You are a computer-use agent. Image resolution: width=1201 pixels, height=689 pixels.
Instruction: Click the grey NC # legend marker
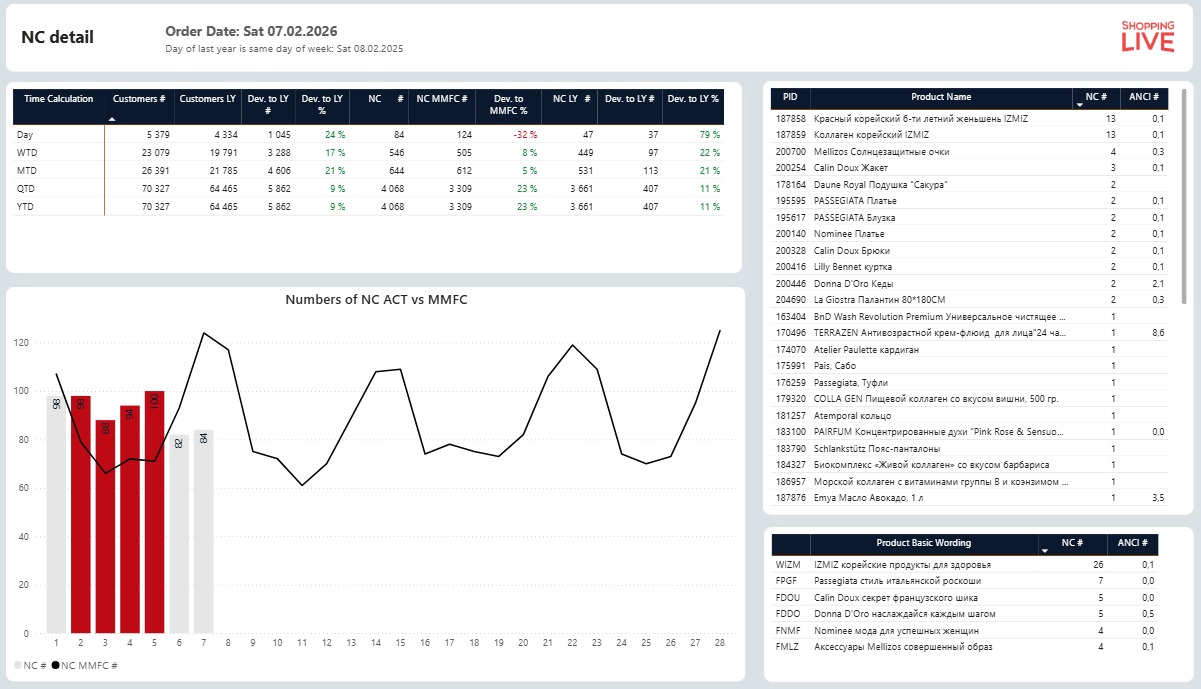18,665
